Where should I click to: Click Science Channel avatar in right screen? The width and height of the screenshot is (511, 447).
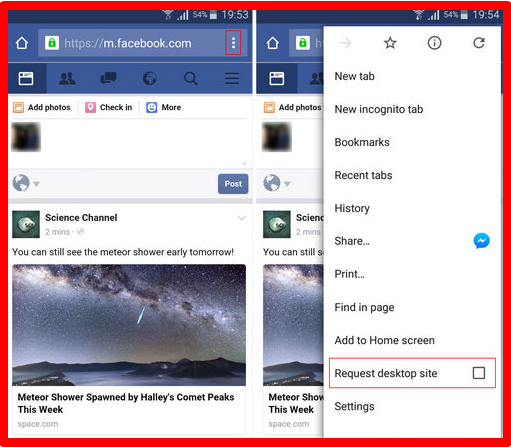tap(277, 224)
